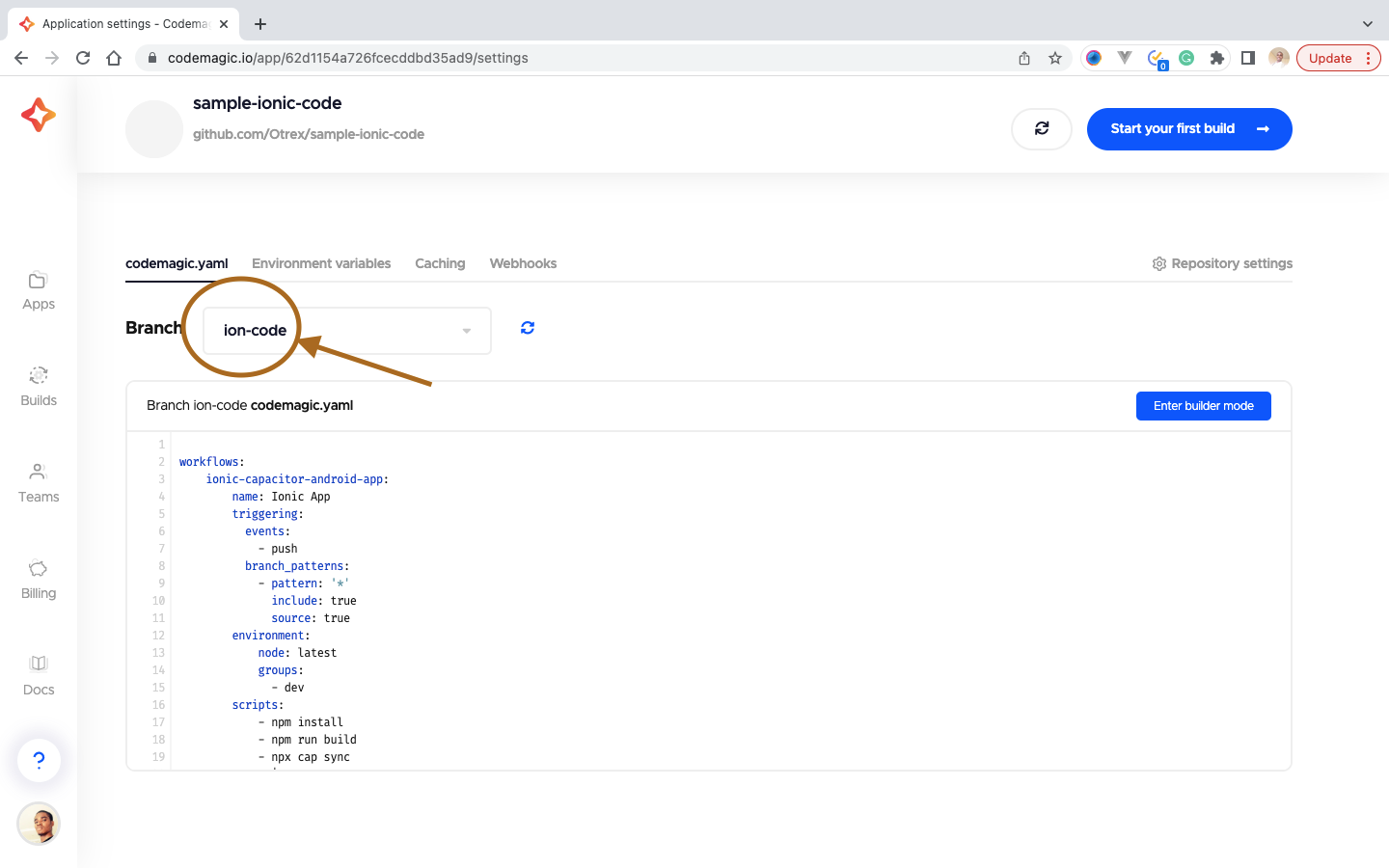This screenshot has height=868, width=1389.
Task: Click Enter builder mode button
Action: point(1204,406)
